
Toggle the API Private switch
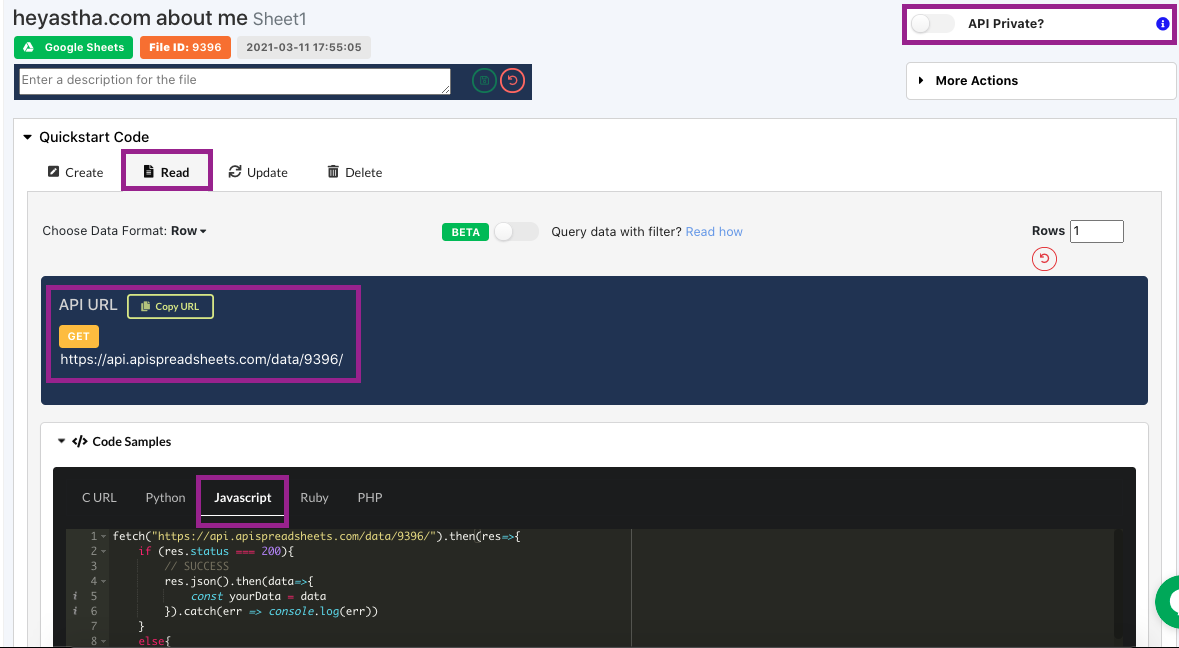coord(932,24)
